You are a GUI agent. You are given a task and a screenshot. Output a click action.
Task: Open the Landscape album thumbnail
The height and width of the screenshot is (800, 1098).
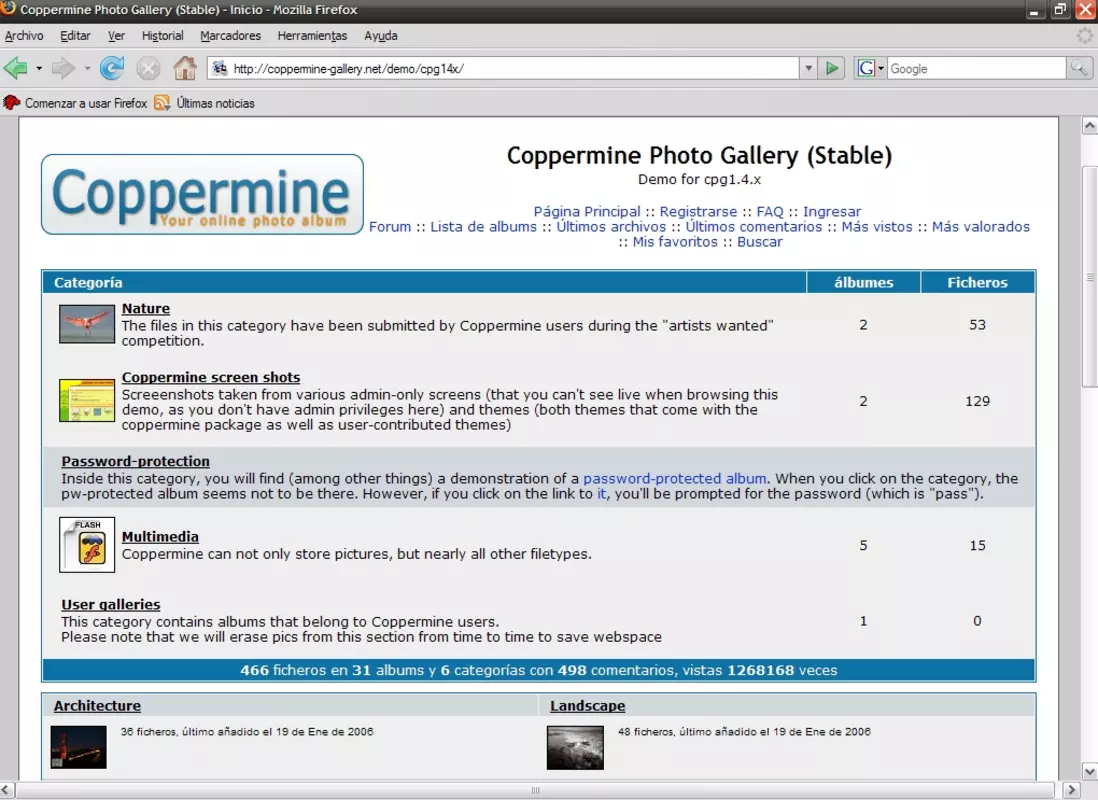pos(575,747)
